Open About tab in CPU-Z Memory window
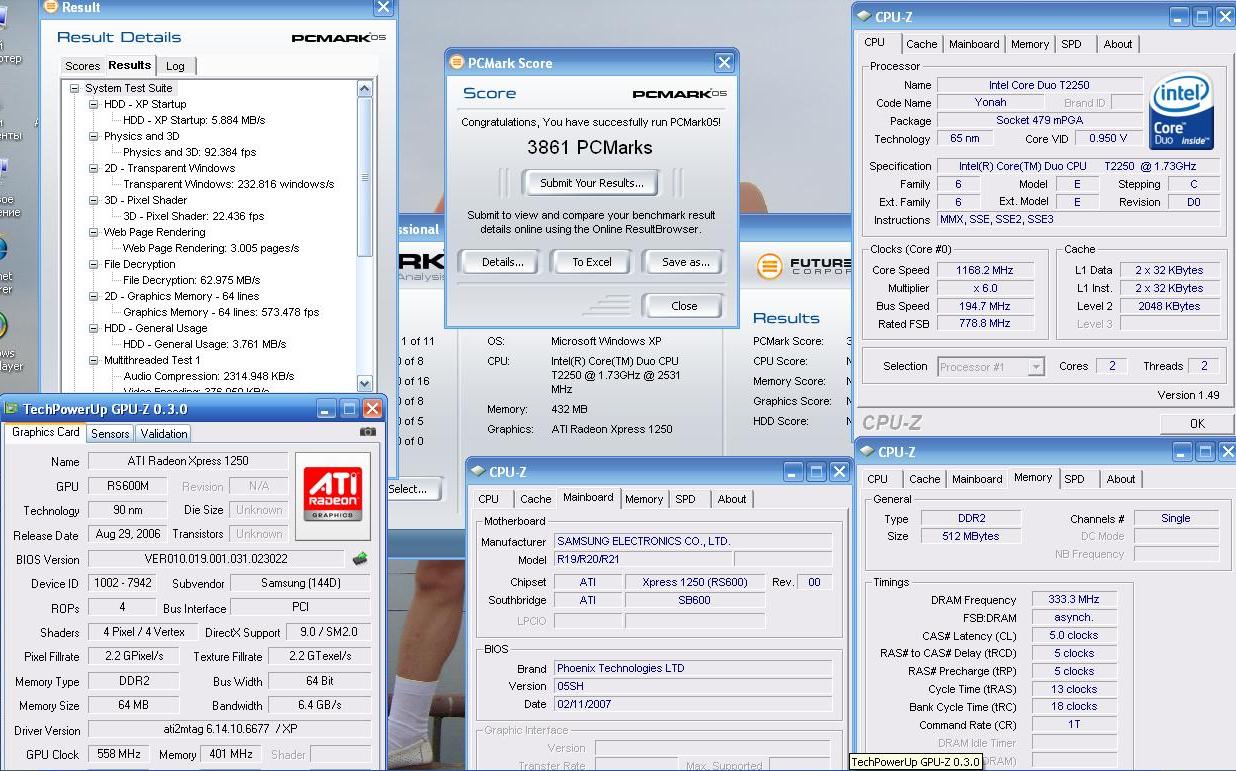 point(1121,479)
